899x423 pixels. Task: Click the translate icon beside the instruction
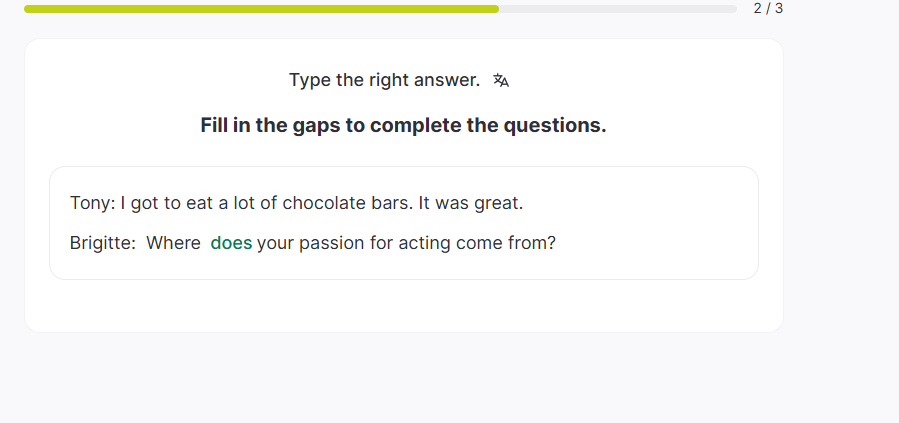coord(501,80)
